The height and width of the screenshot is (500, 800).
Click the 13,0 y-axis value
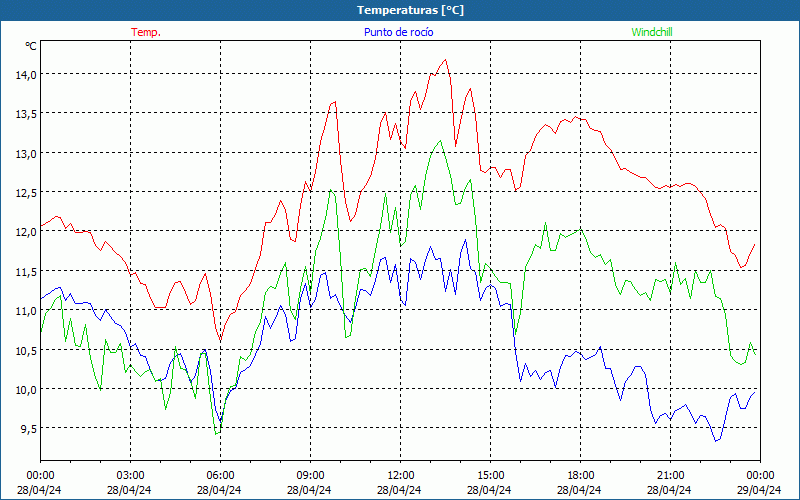[26, 153]
